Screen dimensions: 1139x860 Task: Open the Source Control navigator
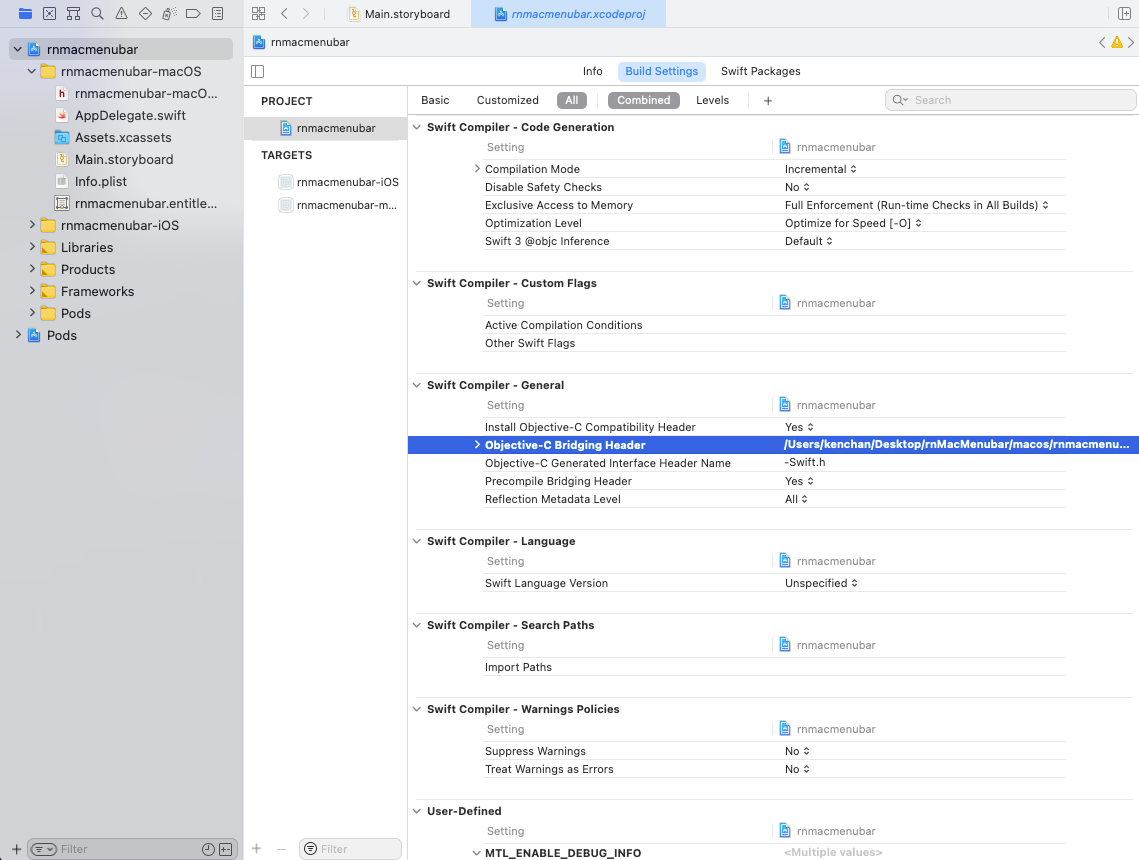[49, 14]
